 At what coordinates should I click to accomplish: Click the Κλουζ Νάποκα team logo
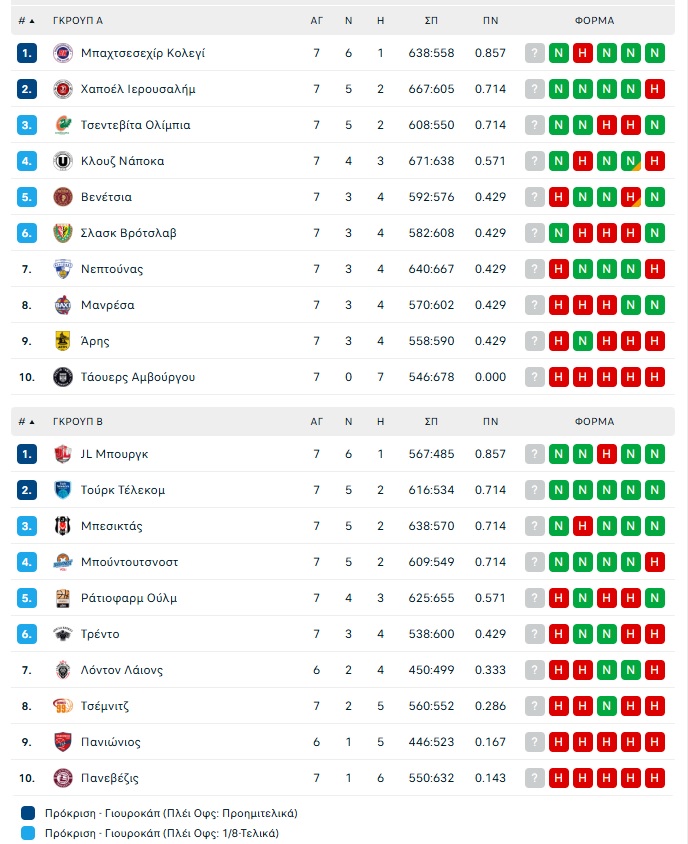click(x=62, y=161)
